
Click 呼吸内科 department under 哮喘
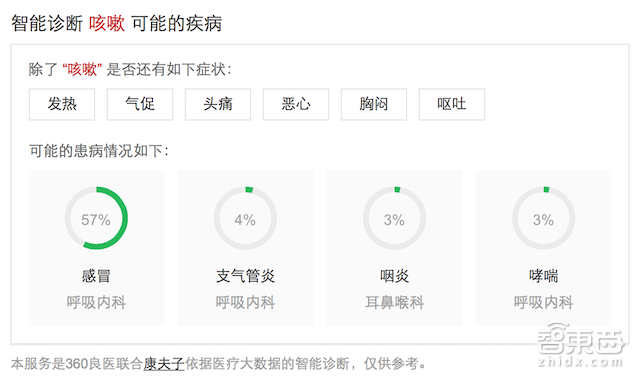point(543,302)
